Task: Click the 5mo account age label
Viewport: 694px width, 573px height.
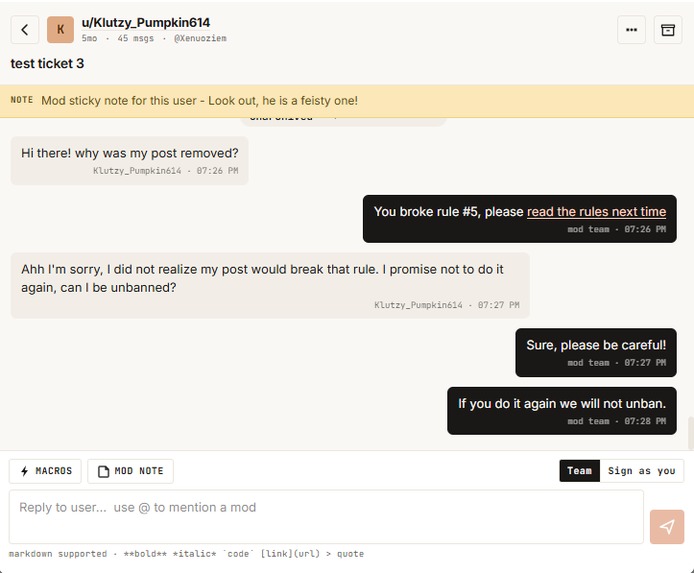Action: click(89, 38)
